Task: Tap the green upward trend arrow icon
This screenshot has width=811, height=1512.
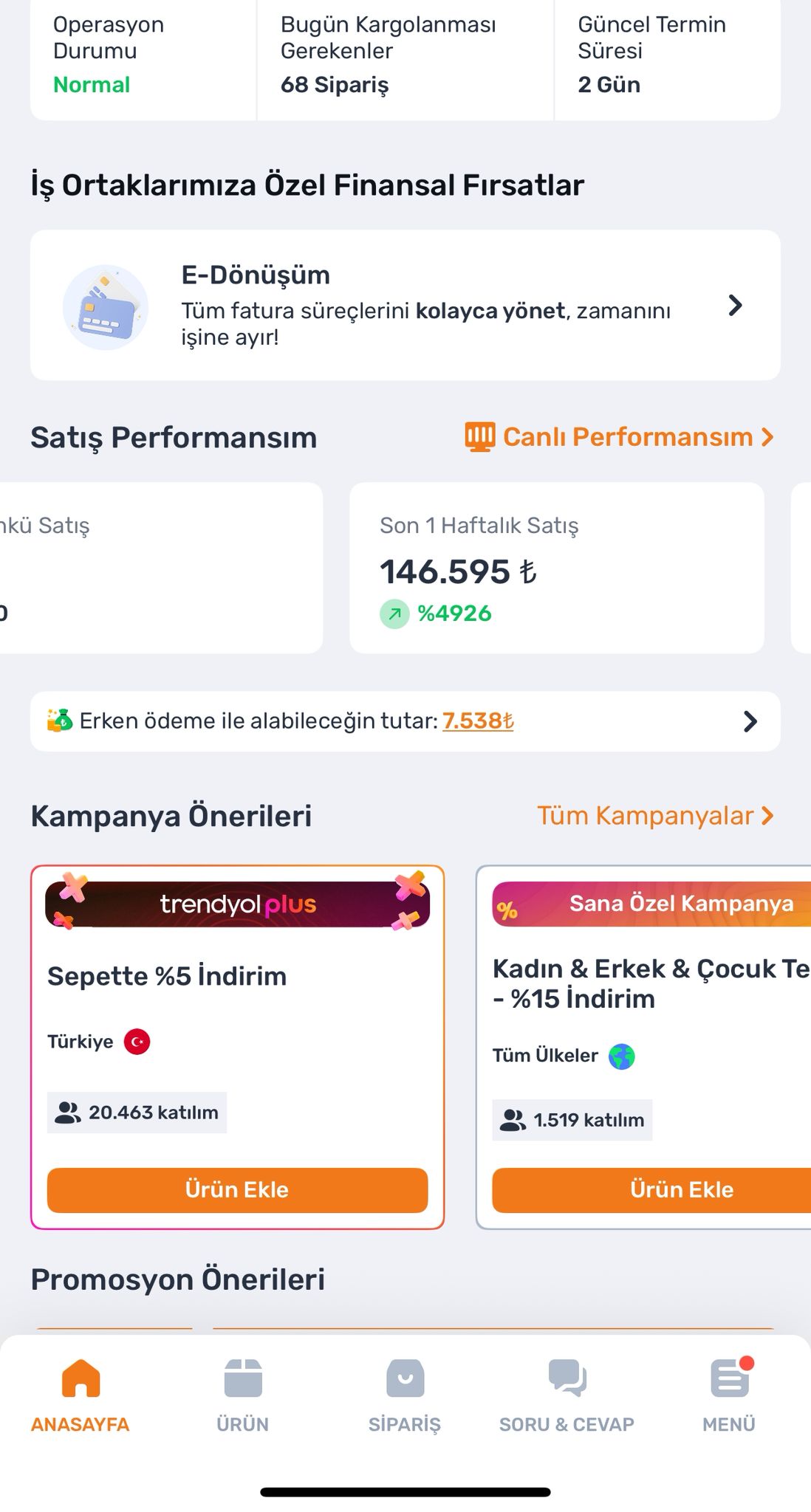Action: pos(394,614)
